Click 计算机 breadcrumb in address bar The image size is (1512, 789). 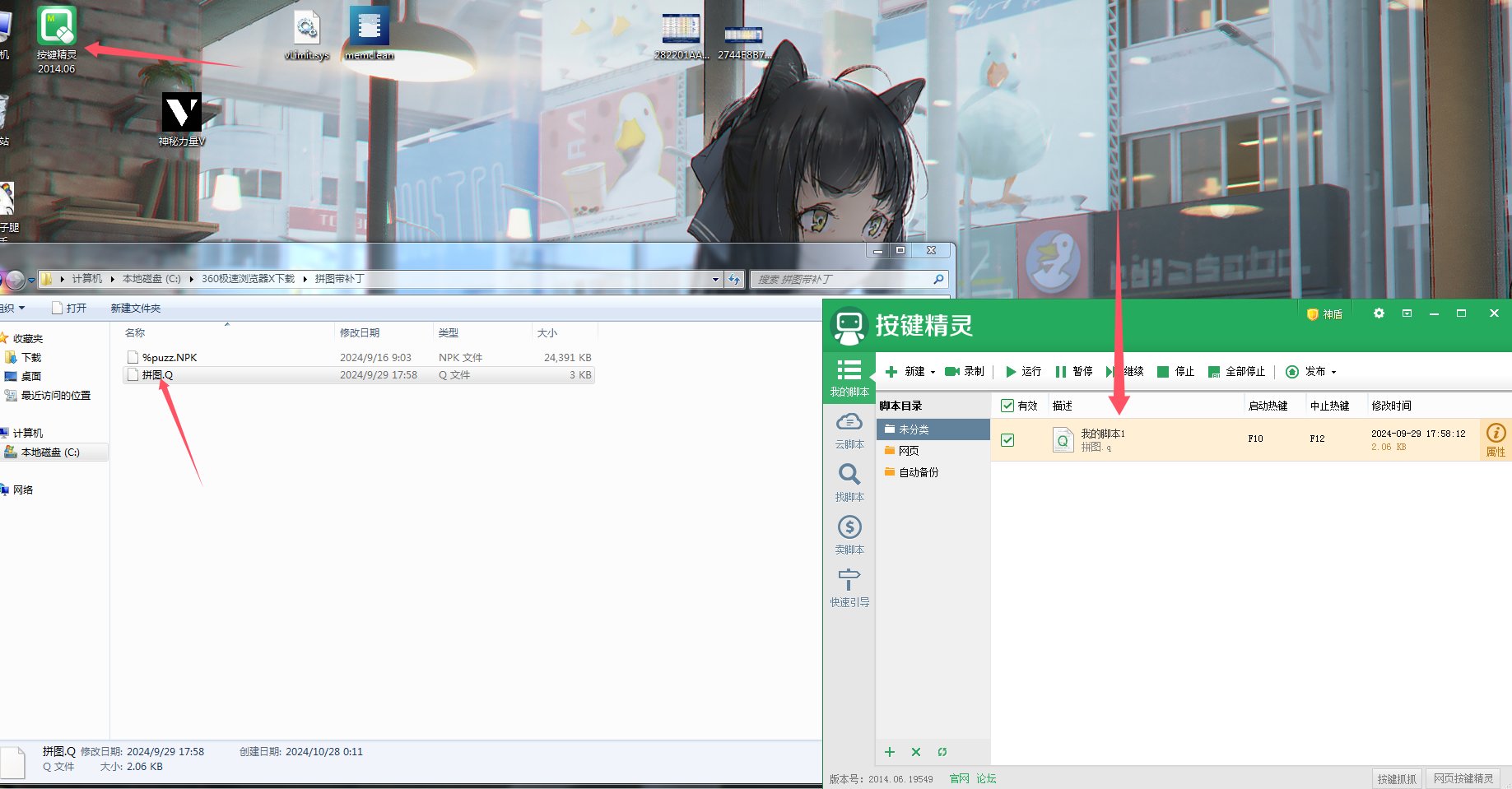[x=86, y=279]
